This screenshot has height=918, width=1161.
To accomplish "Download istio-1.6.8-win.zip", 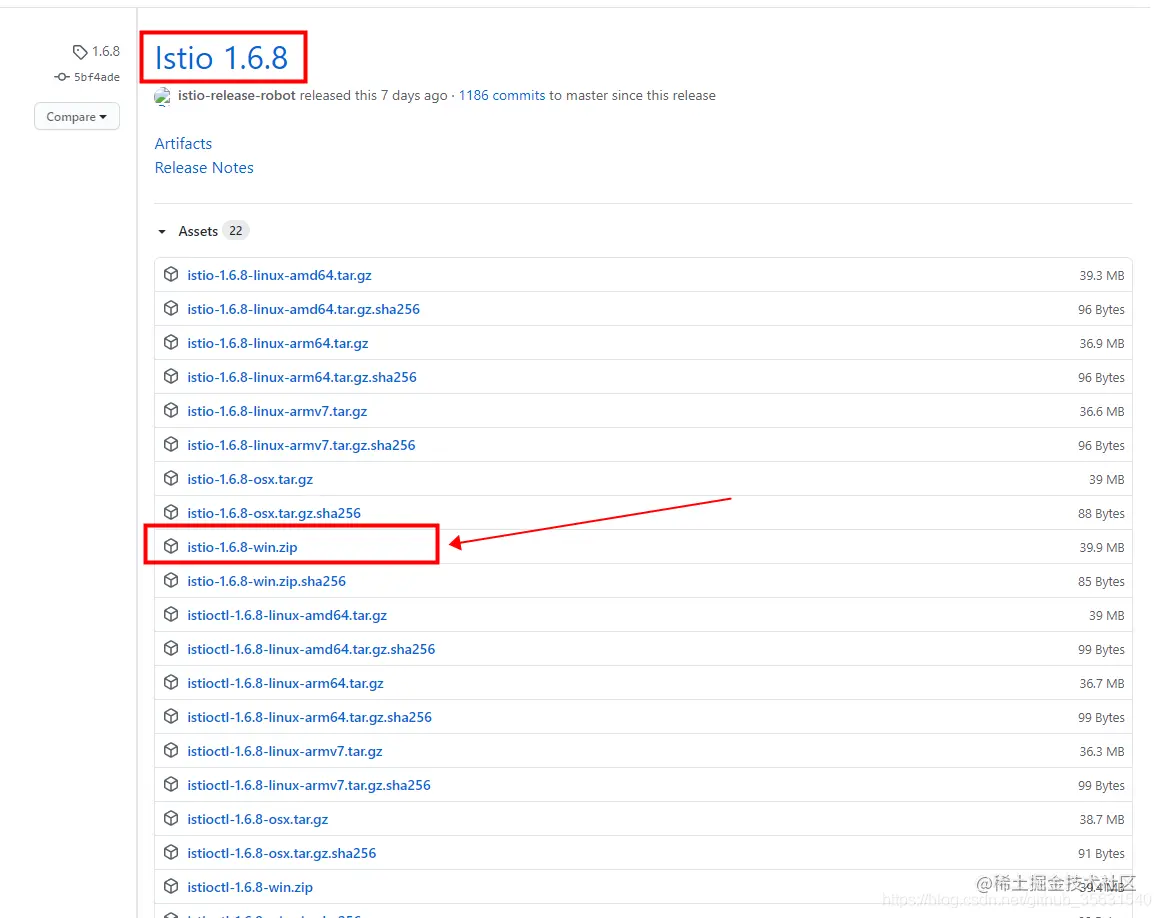I will [x=242, y=548].
